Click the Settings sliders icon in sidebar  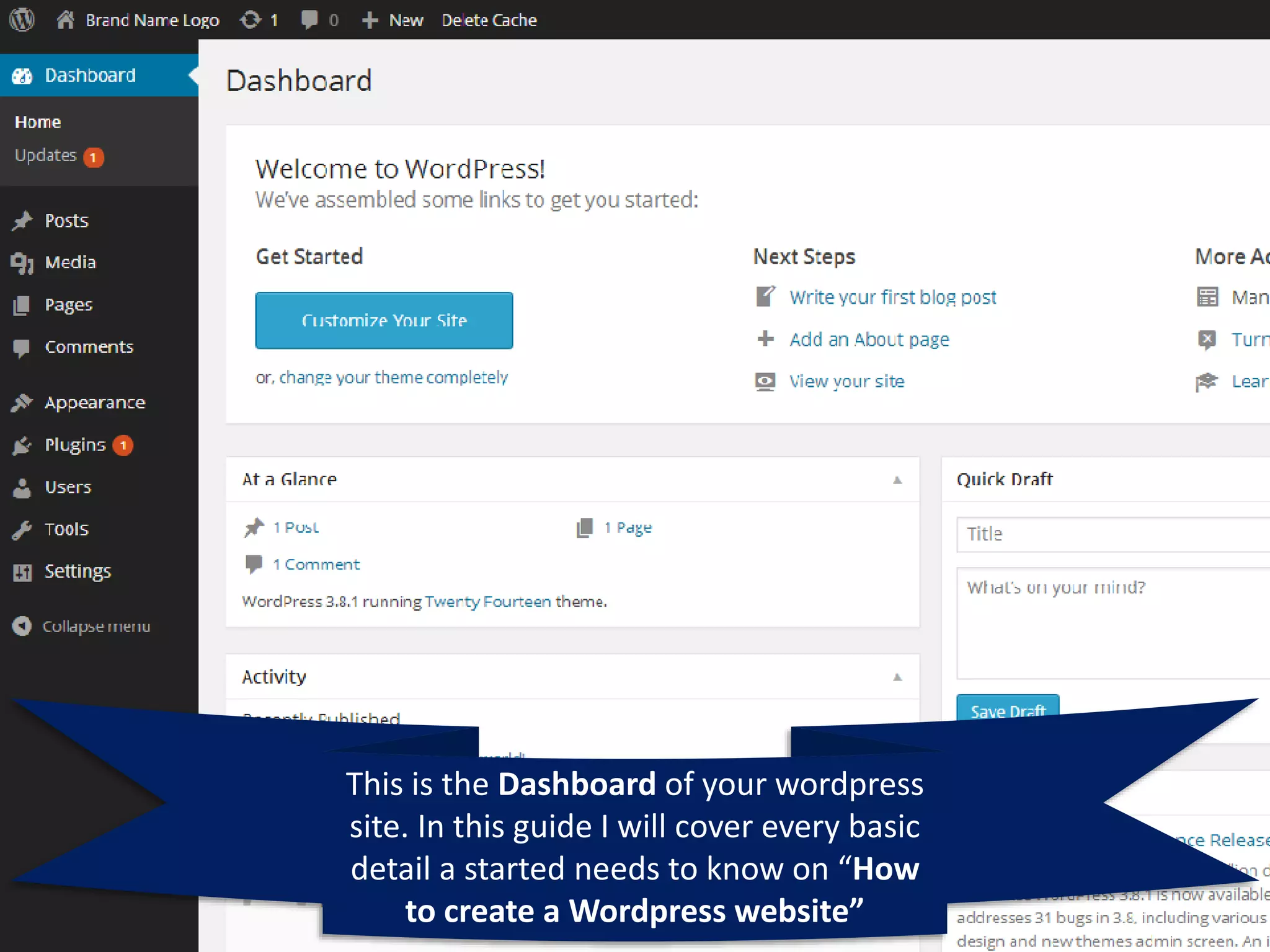pyautogui.click(x=22, y=572)
